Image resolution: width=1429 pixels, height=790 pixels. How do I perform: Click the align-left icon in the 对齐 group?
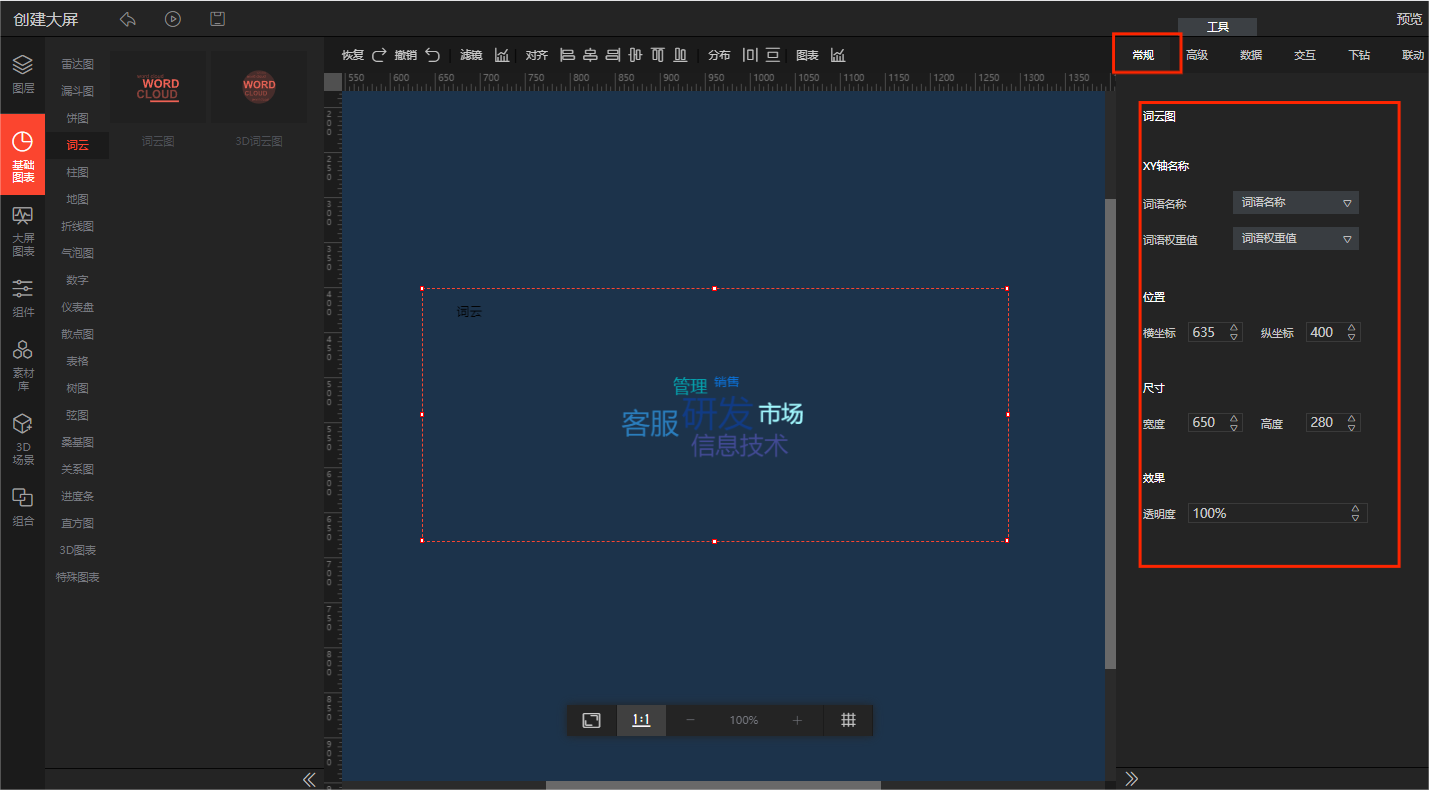tap(567, 55)
